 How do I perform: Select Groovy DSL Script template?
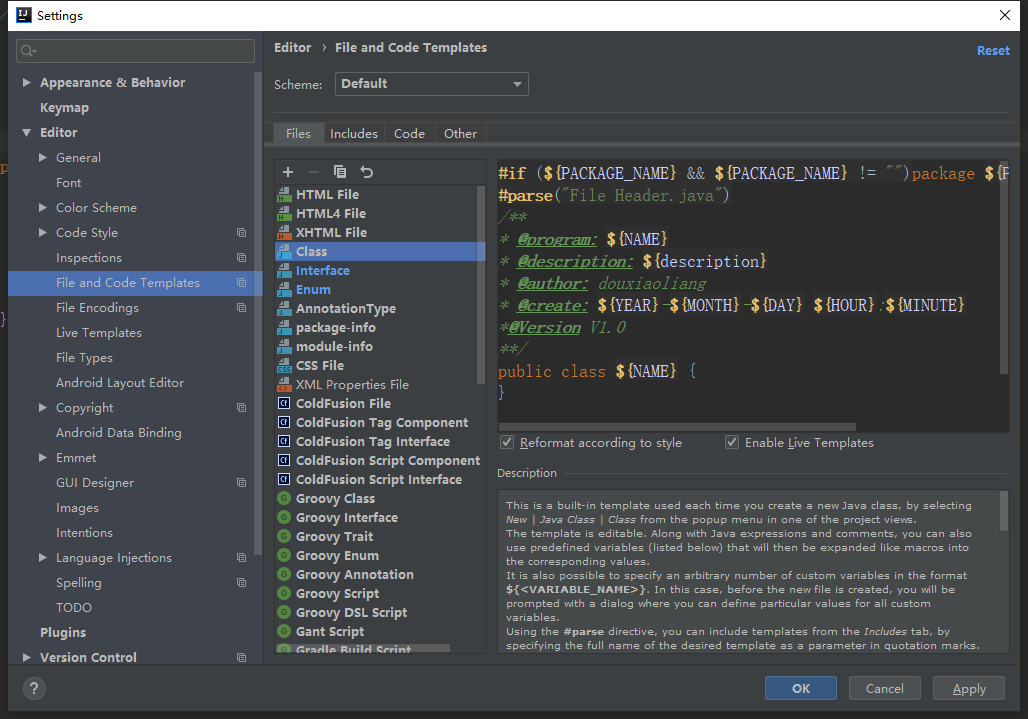[380, 613]
